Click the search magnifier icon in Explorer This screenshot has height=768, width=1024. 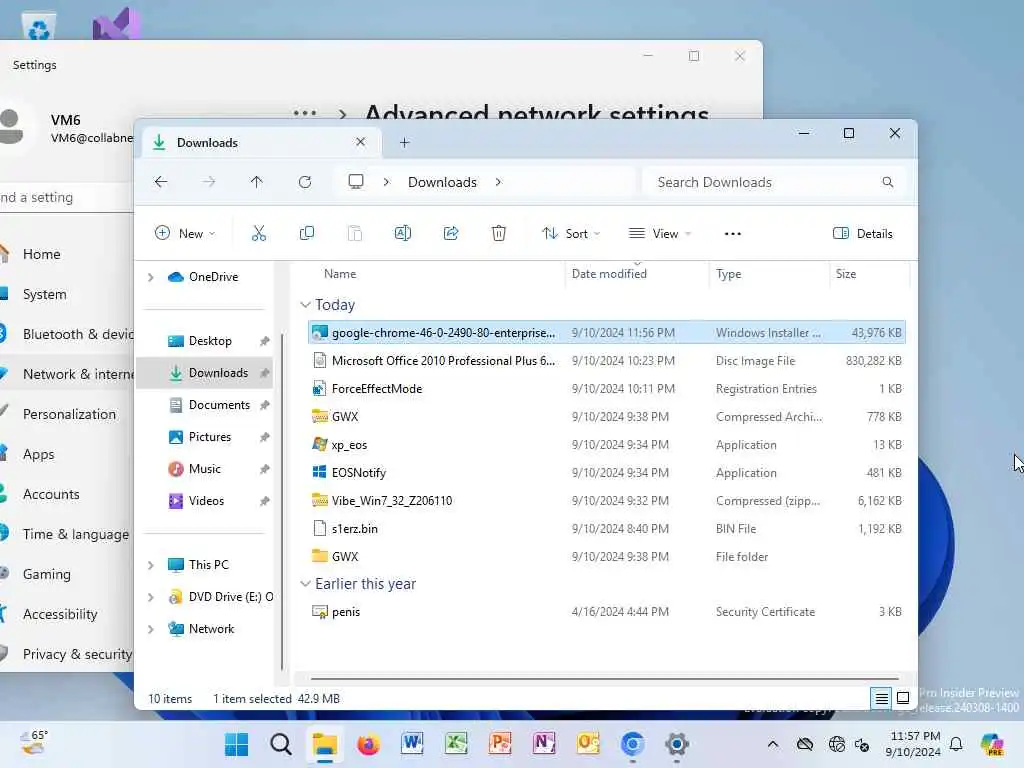pos(888,182)
